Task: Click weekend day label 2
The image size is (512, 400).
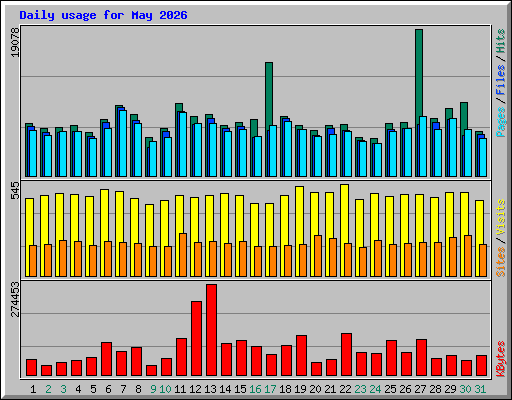Action: coord(48,389)
